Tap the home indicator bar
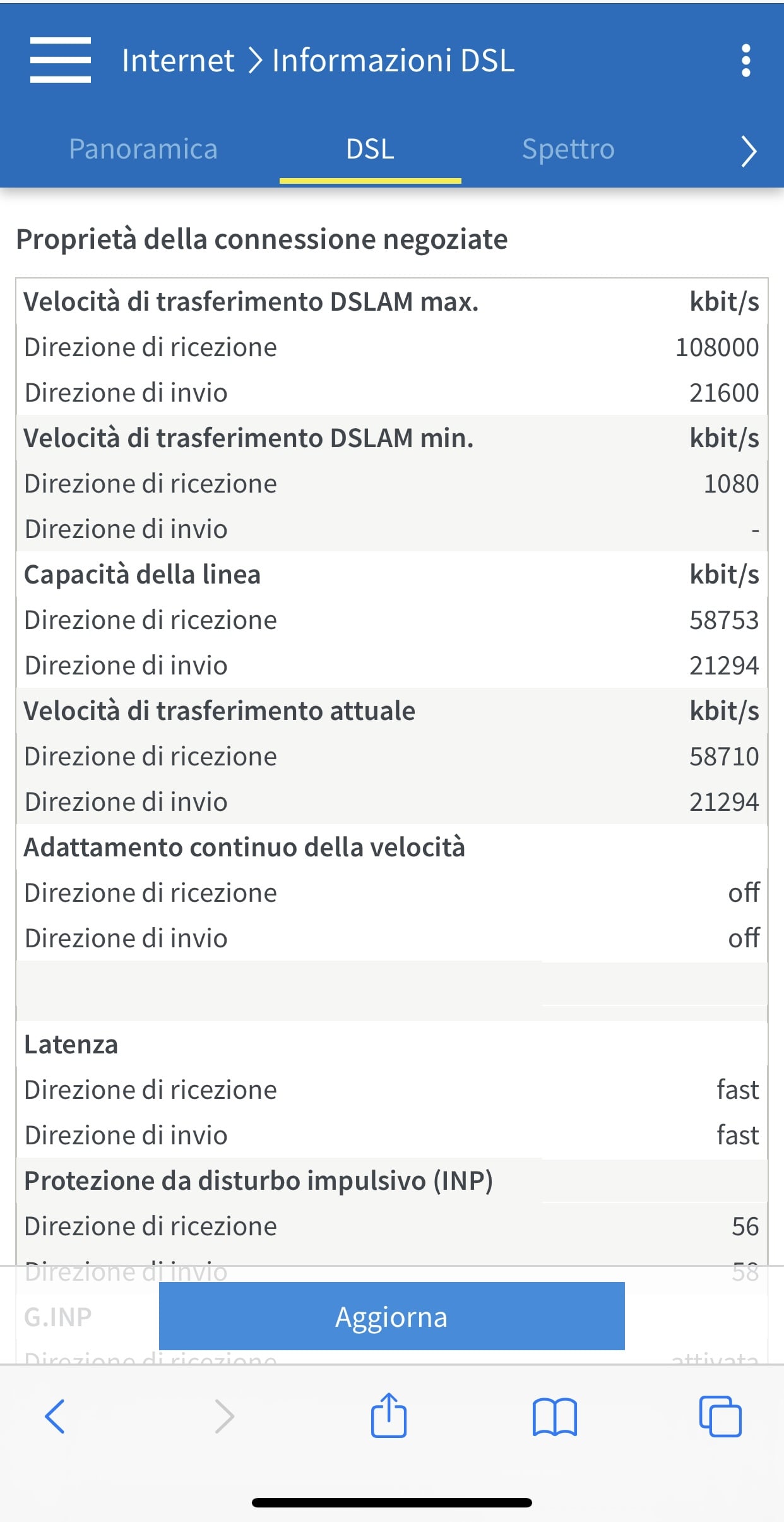Image resolution: width=784 pixels, height=1522 pixels. (391, 1502)
